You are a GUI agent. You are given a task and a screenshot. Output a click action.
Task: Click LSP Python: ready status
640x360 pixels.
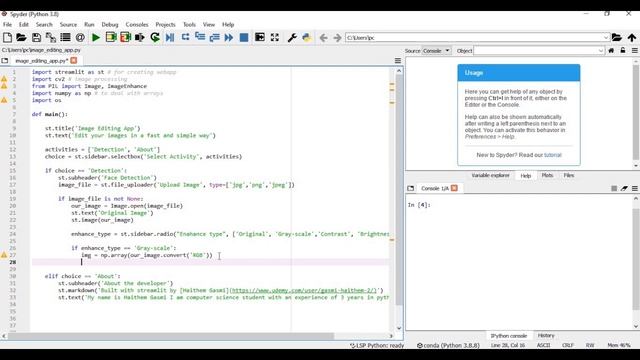(377, 345)
